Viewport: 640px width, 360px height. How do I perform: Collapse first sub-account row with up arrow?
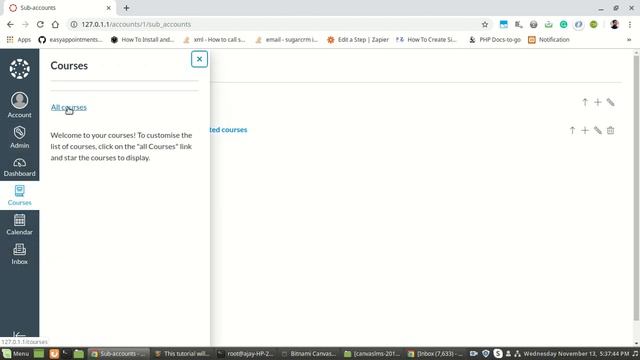pos(585,102)
